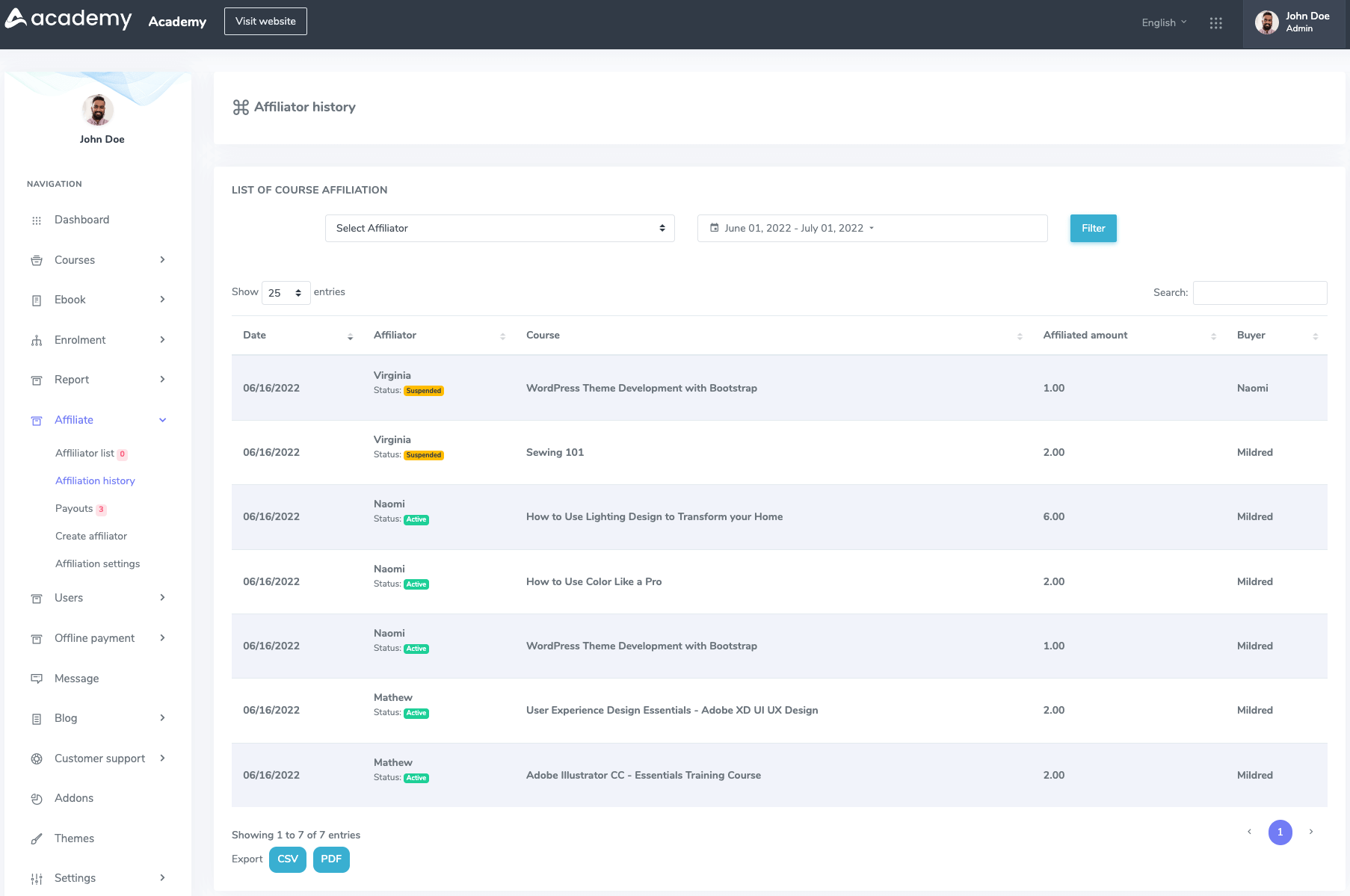Image resolution: width=1350 pixels, height=896 pixels.
Task: Click the Filter button
Action: click(x=1093, y=229)
